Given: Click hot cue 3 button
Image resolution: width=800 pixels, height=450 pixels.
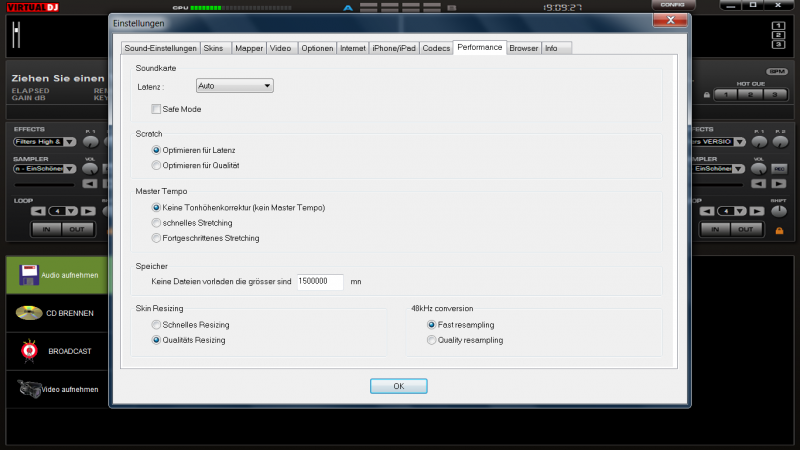Looking at the screenshot, I should (774, 95).
